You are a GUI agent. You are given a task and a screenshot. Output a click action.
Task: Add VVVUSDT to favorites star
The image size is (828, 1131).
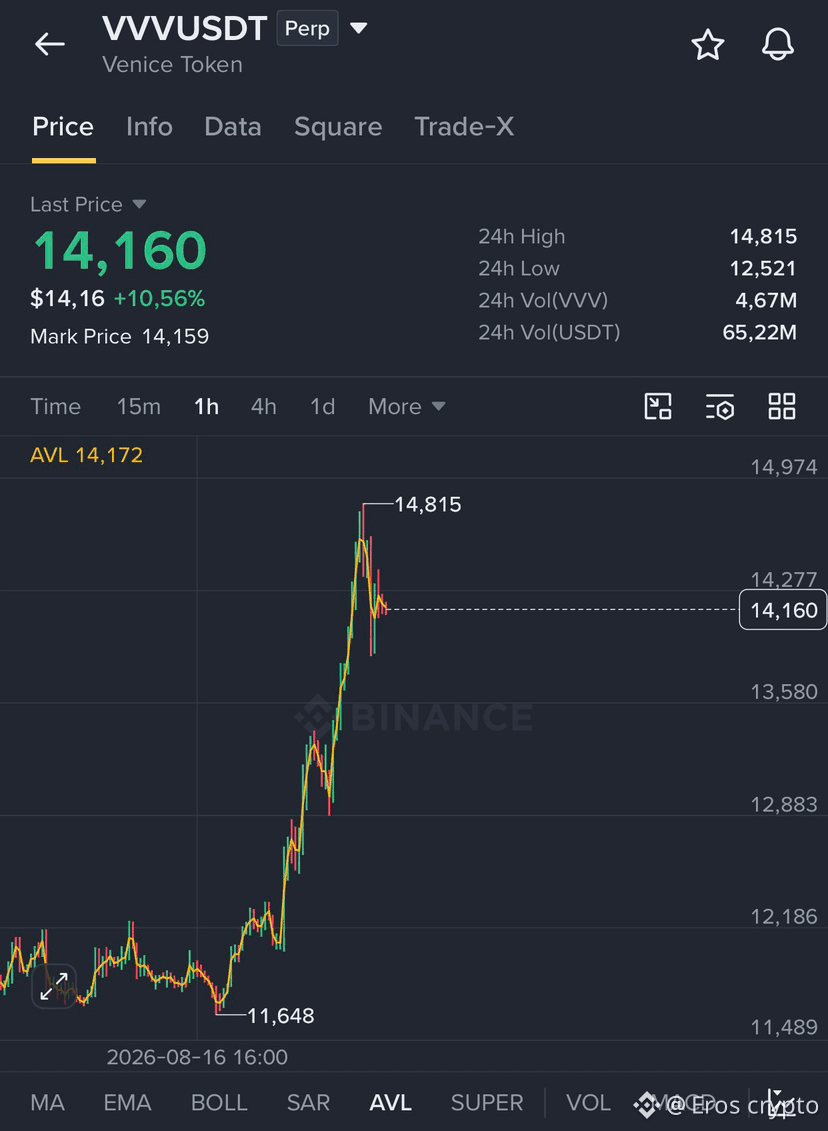708,45
